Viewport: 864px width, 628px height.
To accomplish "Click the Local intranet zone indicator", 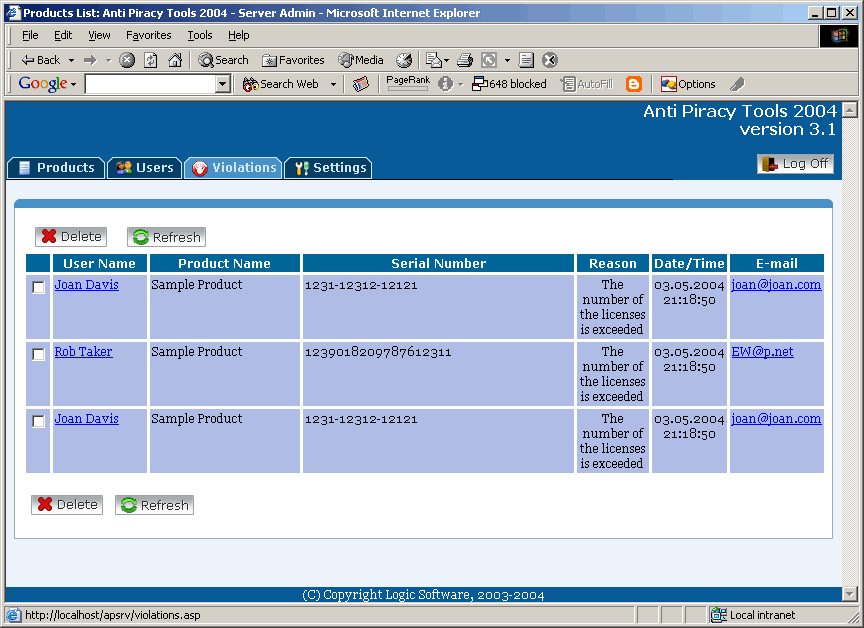I will coord(753,615).
